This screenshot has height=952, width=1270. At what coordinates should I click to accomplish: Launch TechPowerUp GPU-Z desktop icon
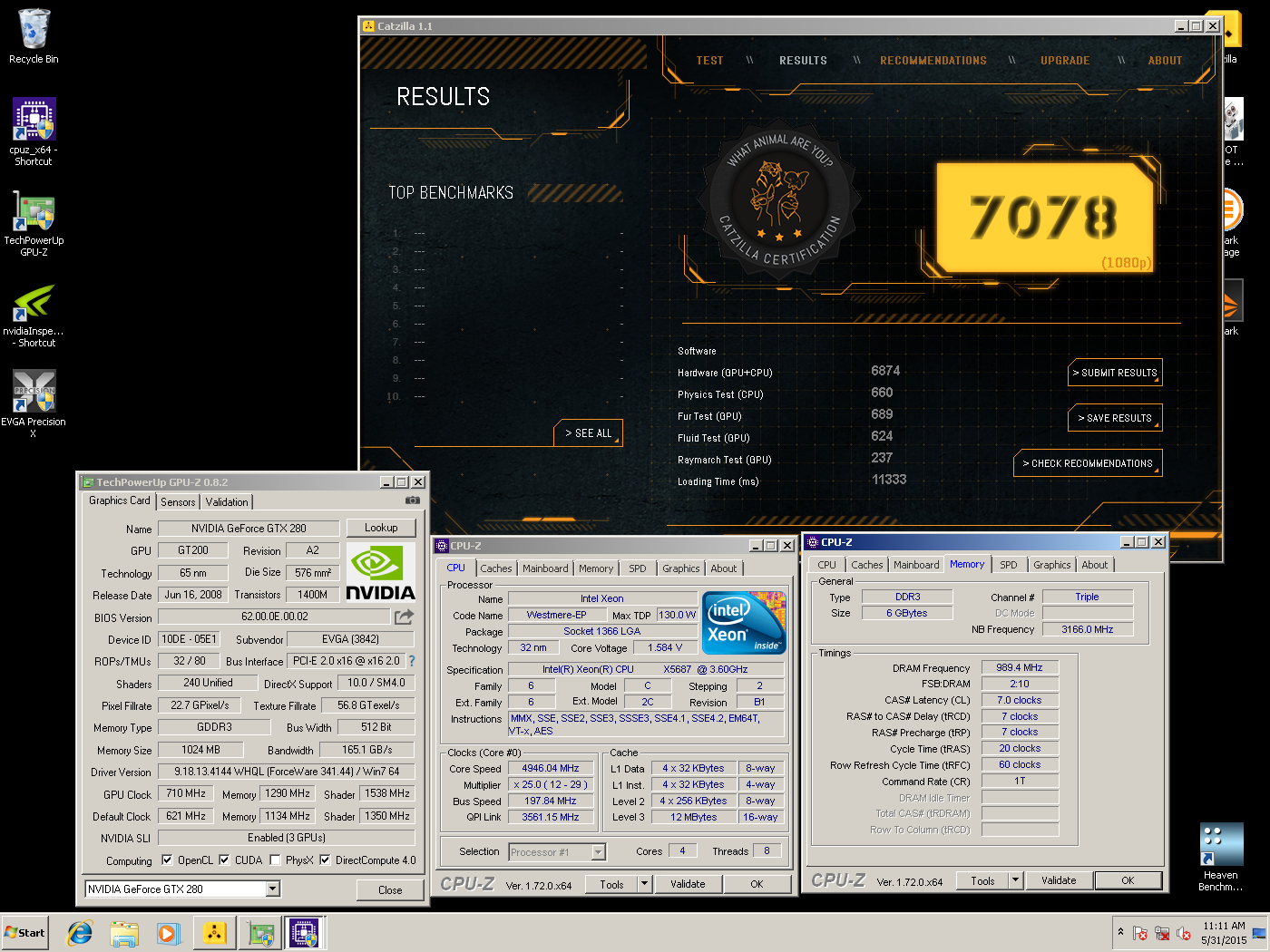click(34, 223)
